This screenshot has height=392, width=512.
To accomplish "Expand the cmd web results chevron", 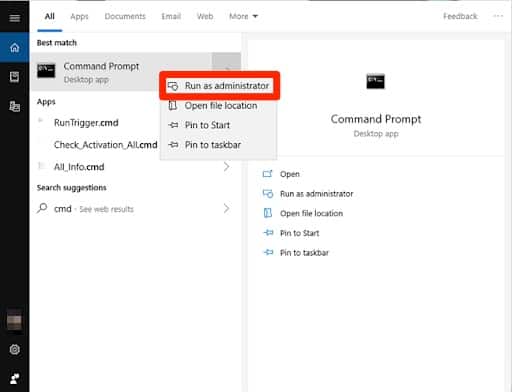I will coord(227,209).
